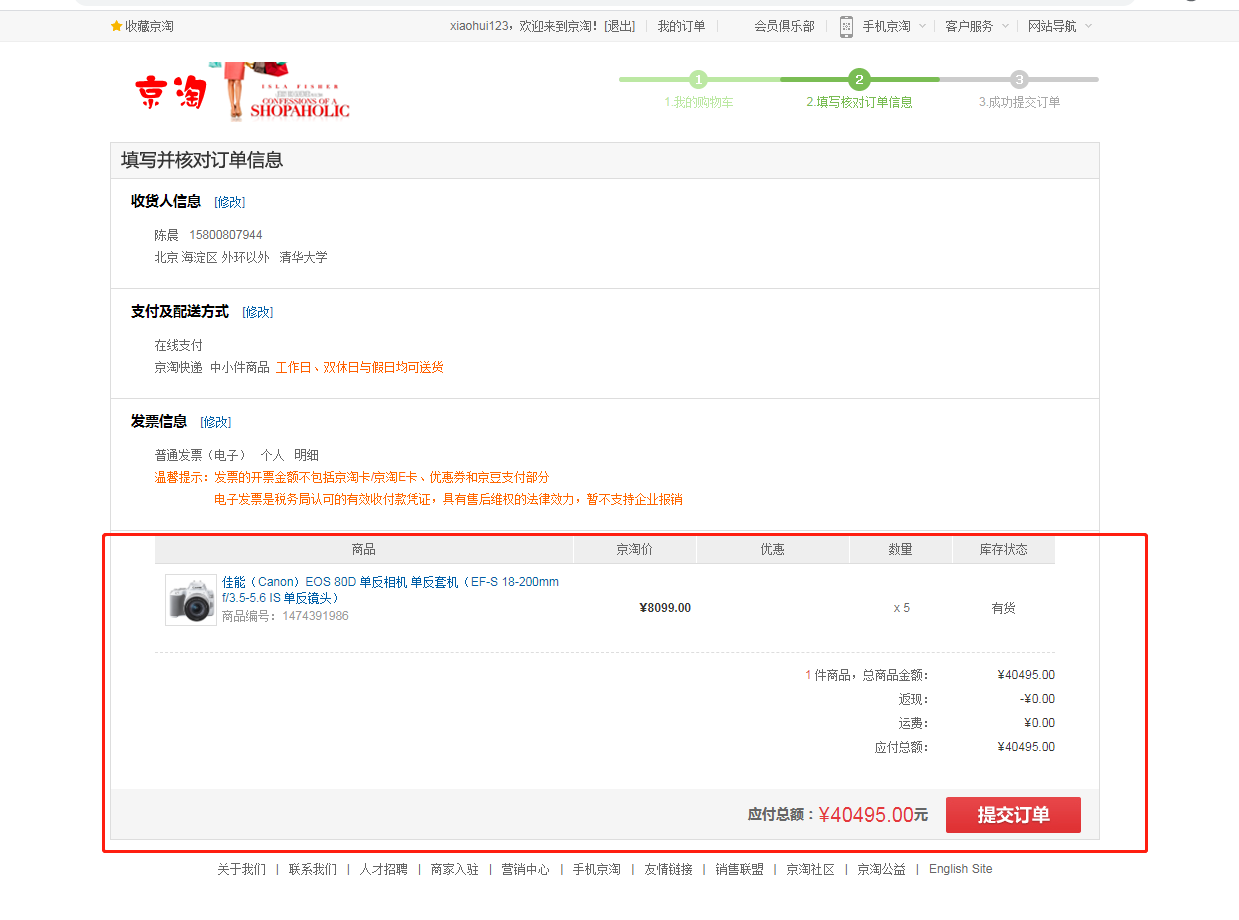Open 友情链接 footer link
The image size is (1239, 920).
tap(668, 869)
